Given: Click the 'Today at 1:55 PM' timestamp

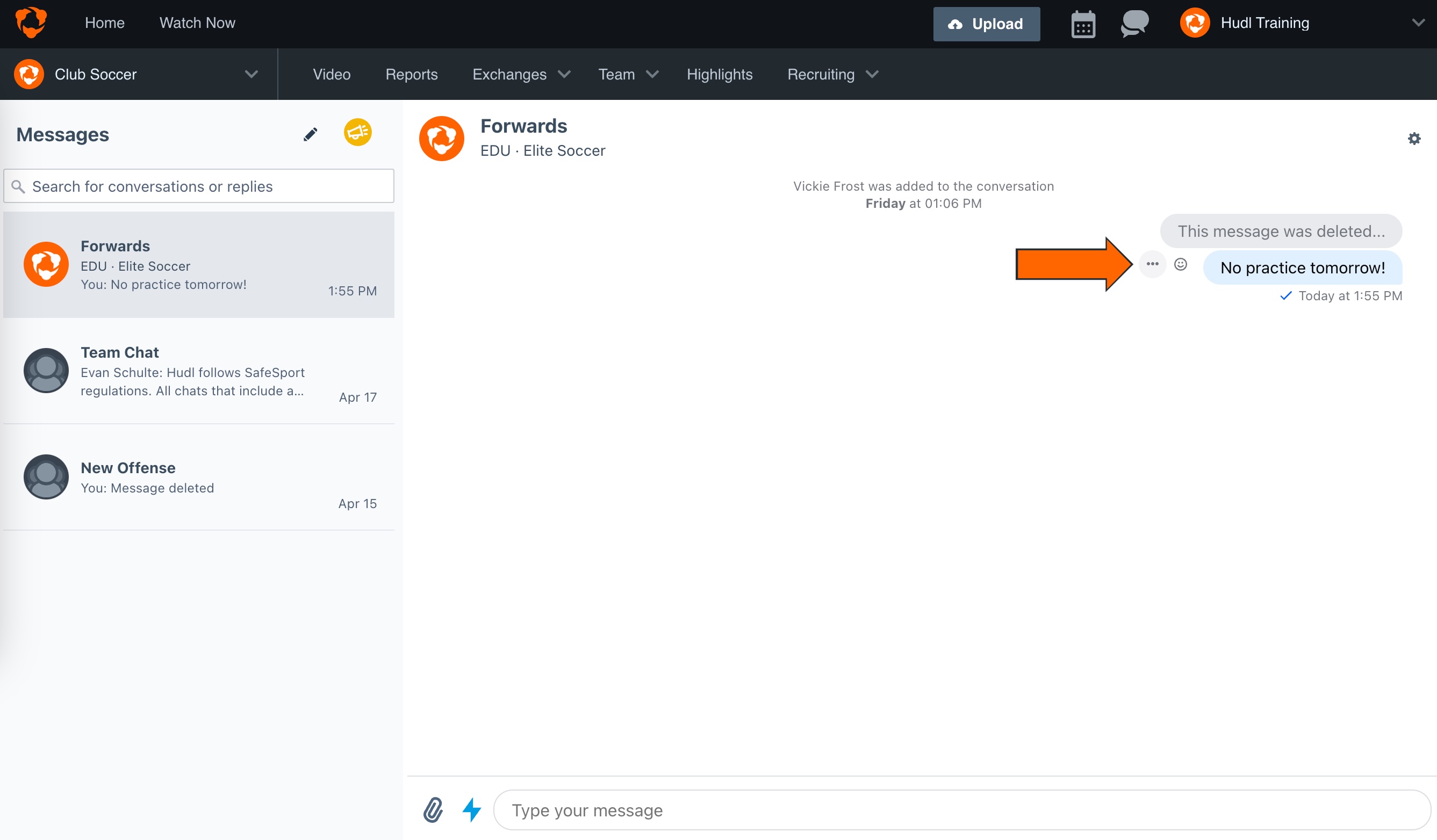Looking at the screenshot, I should (1350, 296).
